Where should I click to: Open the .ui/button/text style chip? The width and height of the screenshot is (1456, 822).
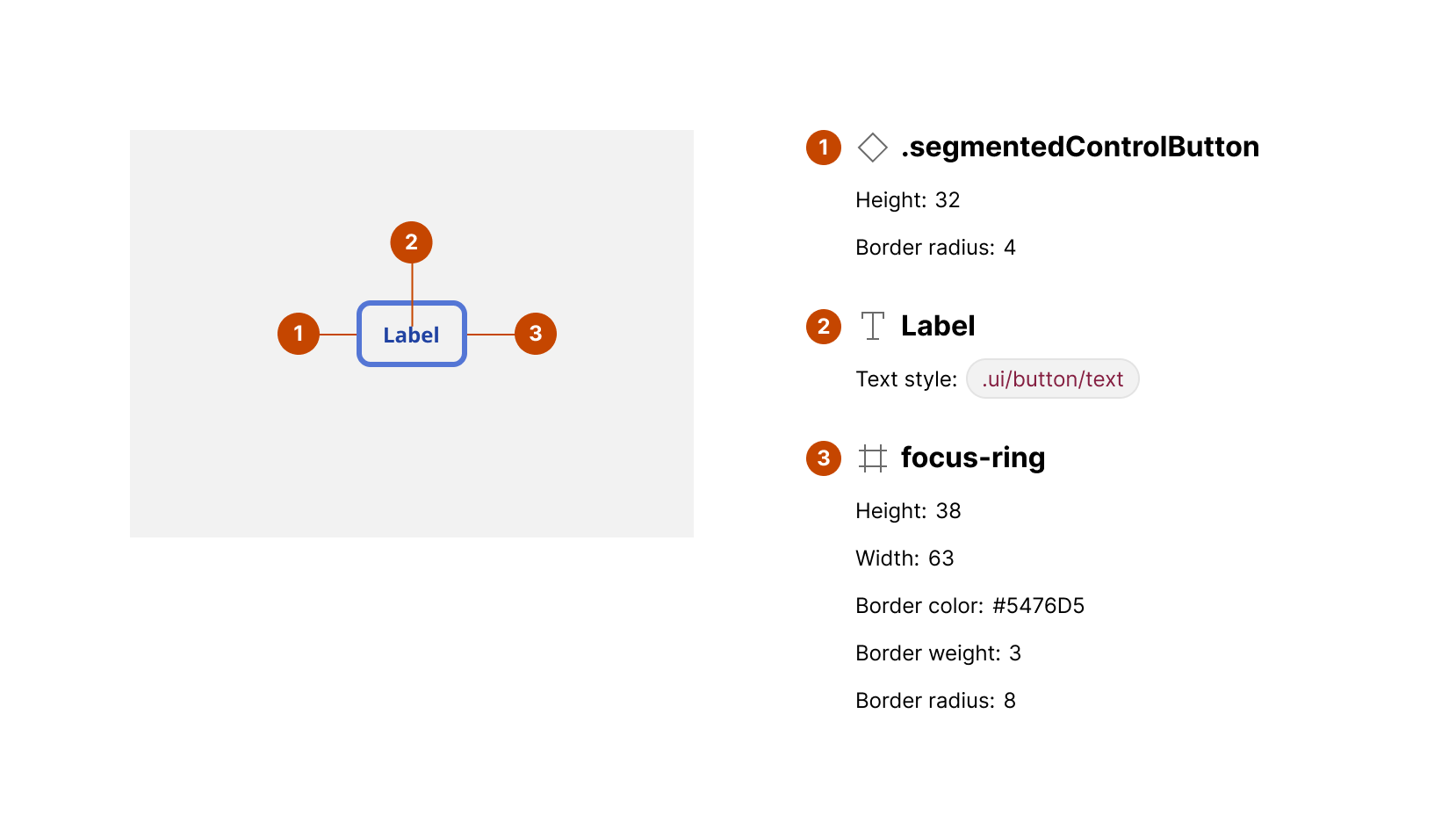[1052, 379]
